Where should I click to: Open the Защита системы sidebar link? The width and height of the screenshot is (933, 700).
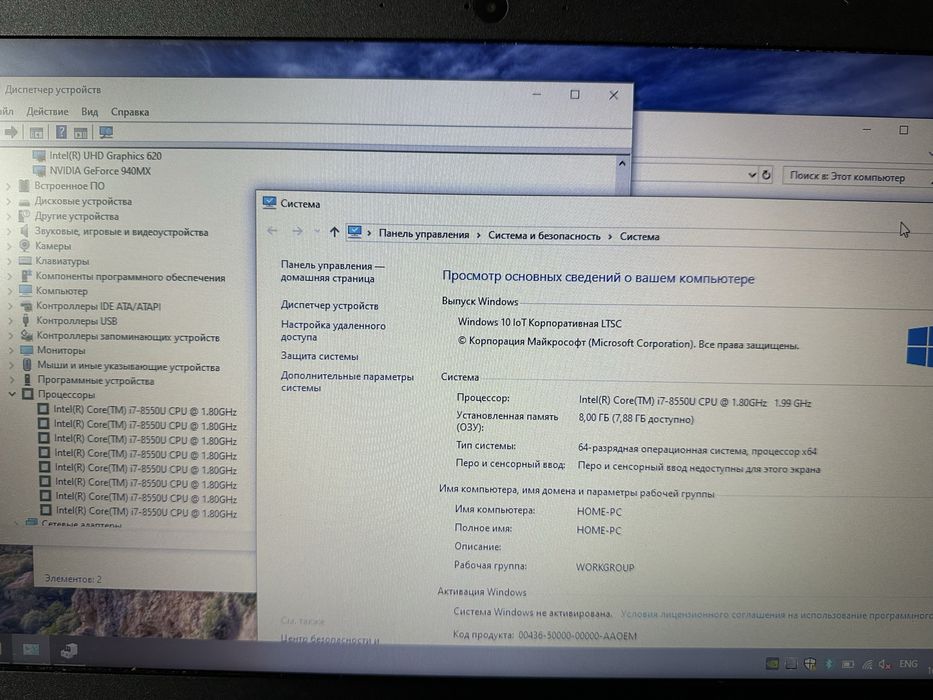pos(320,356)
